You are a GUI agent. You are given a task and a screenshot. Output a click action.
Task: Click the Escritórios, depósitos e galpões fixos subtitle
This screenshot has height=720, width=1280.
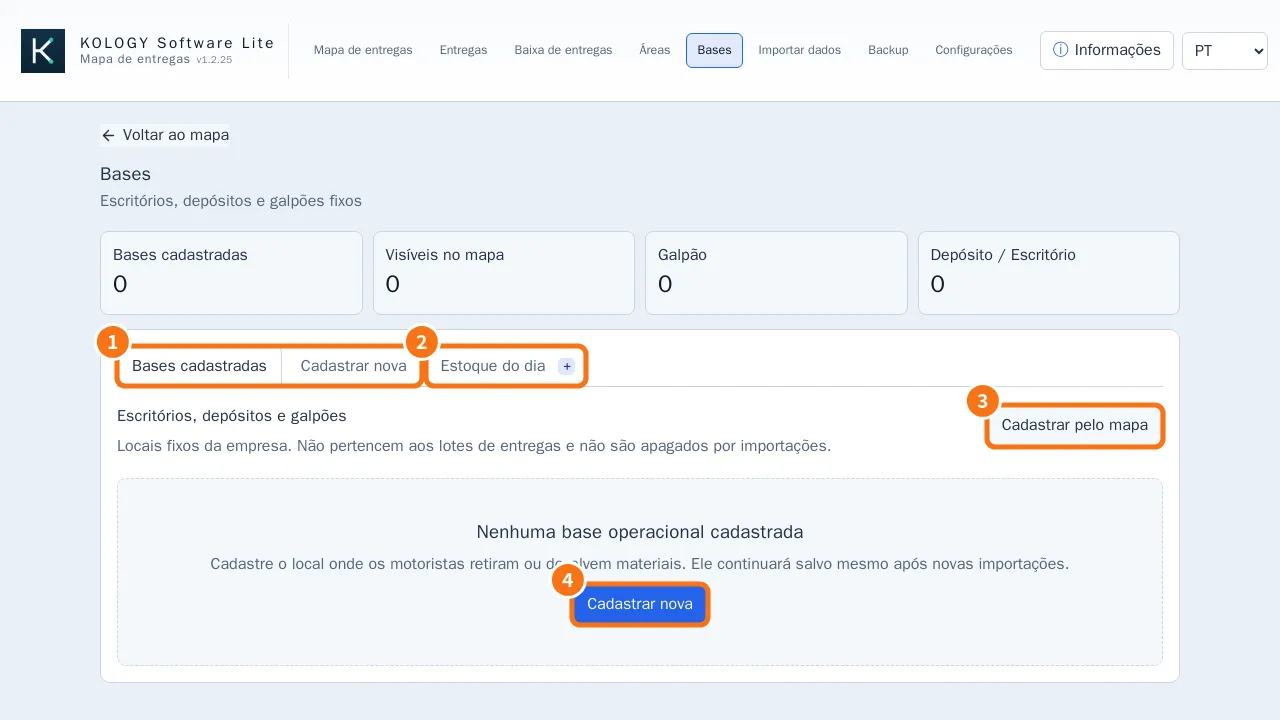click(x=231, y=201)
